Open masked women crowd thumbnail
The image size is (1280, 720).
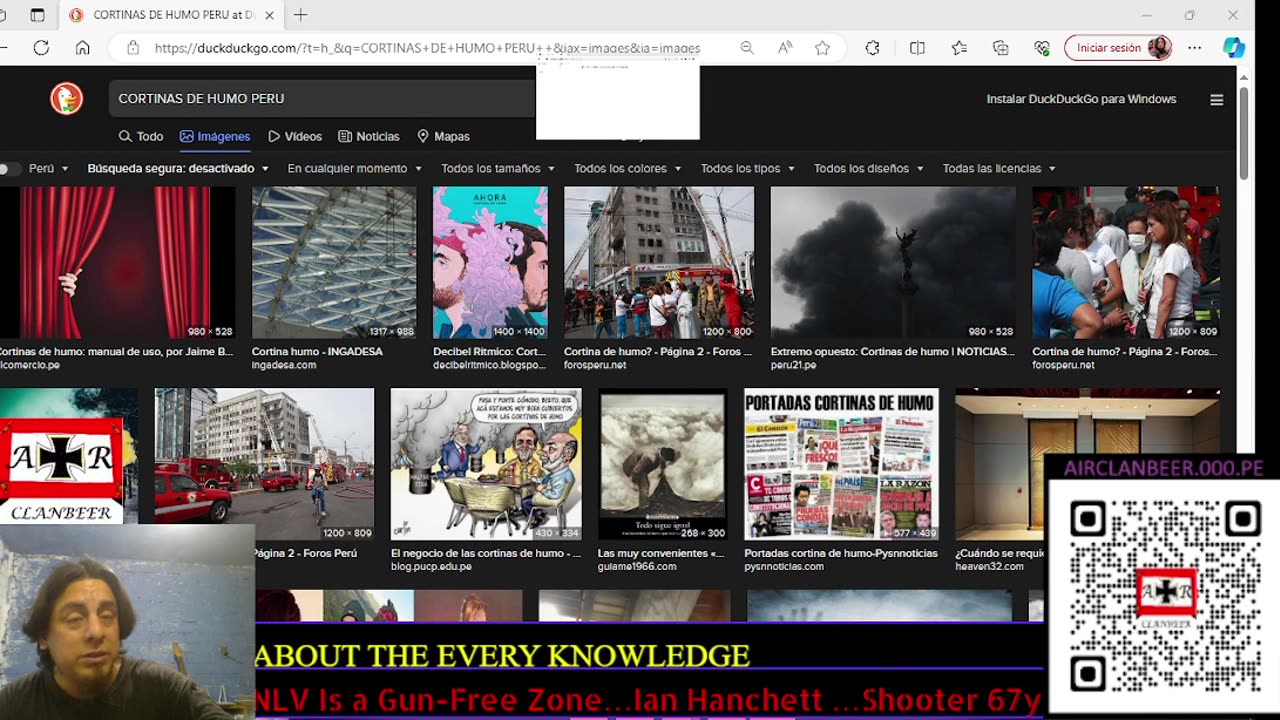[x=1126, y=262]
